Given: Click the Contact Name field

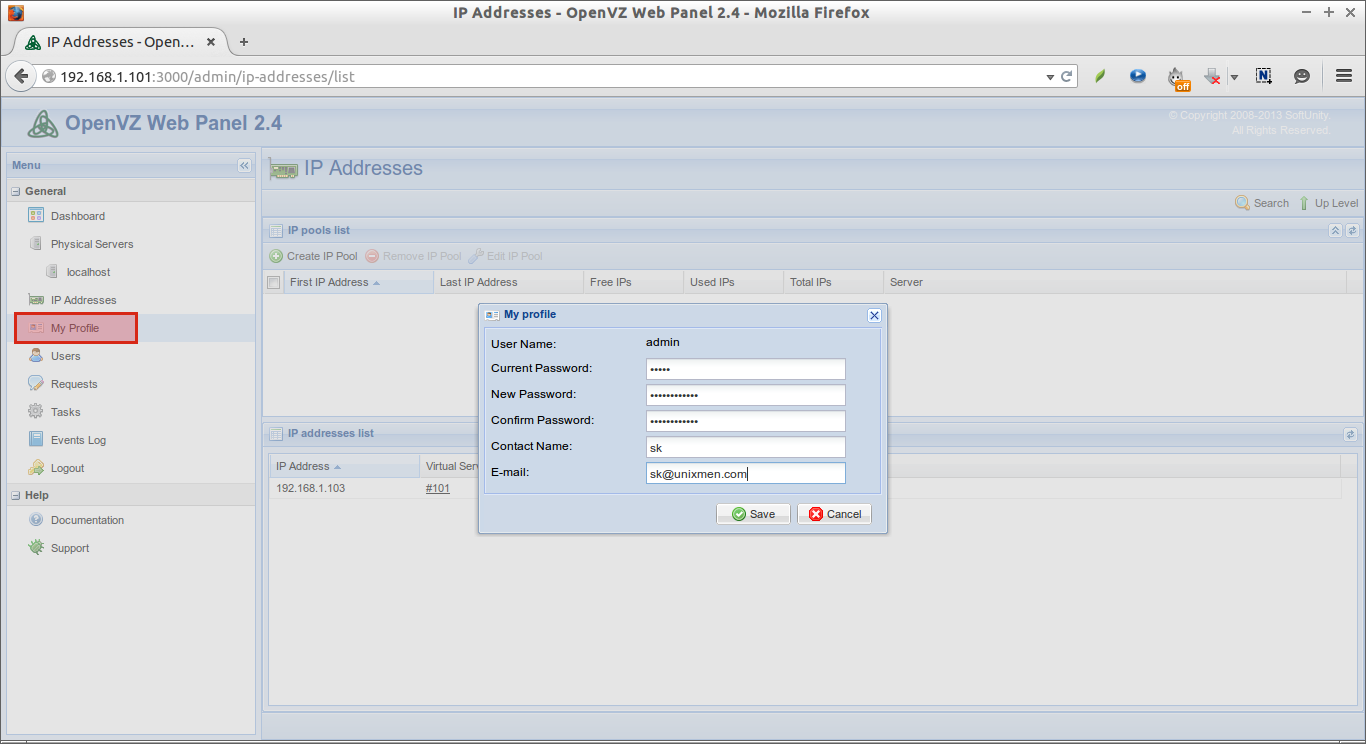Looking at the screenshot, I should tap(746, 447).
